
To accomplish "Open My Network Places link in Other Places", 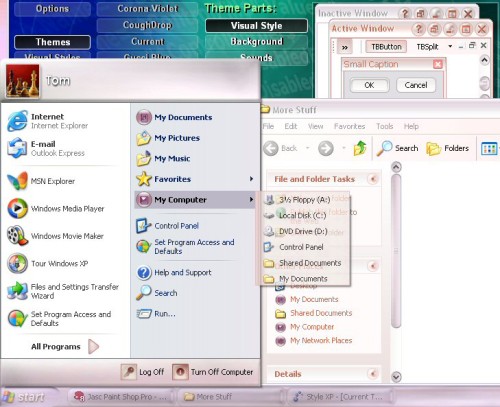I will coord(321,340).
